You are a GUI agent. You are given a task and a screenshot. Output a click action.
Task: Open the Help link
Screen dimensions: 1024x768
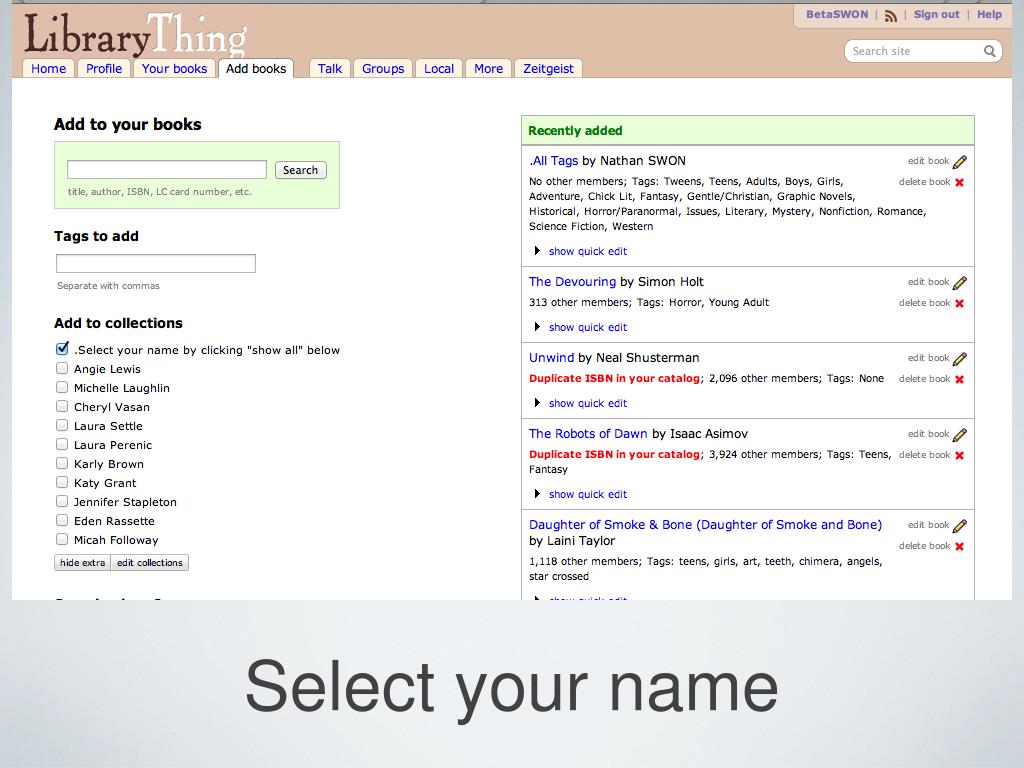click(989, 14)
